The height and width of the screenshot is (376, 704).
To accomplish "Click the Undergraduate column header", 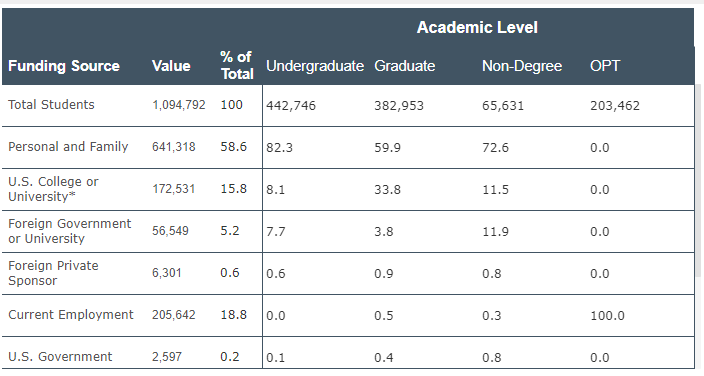I will (x=315, y=66).
